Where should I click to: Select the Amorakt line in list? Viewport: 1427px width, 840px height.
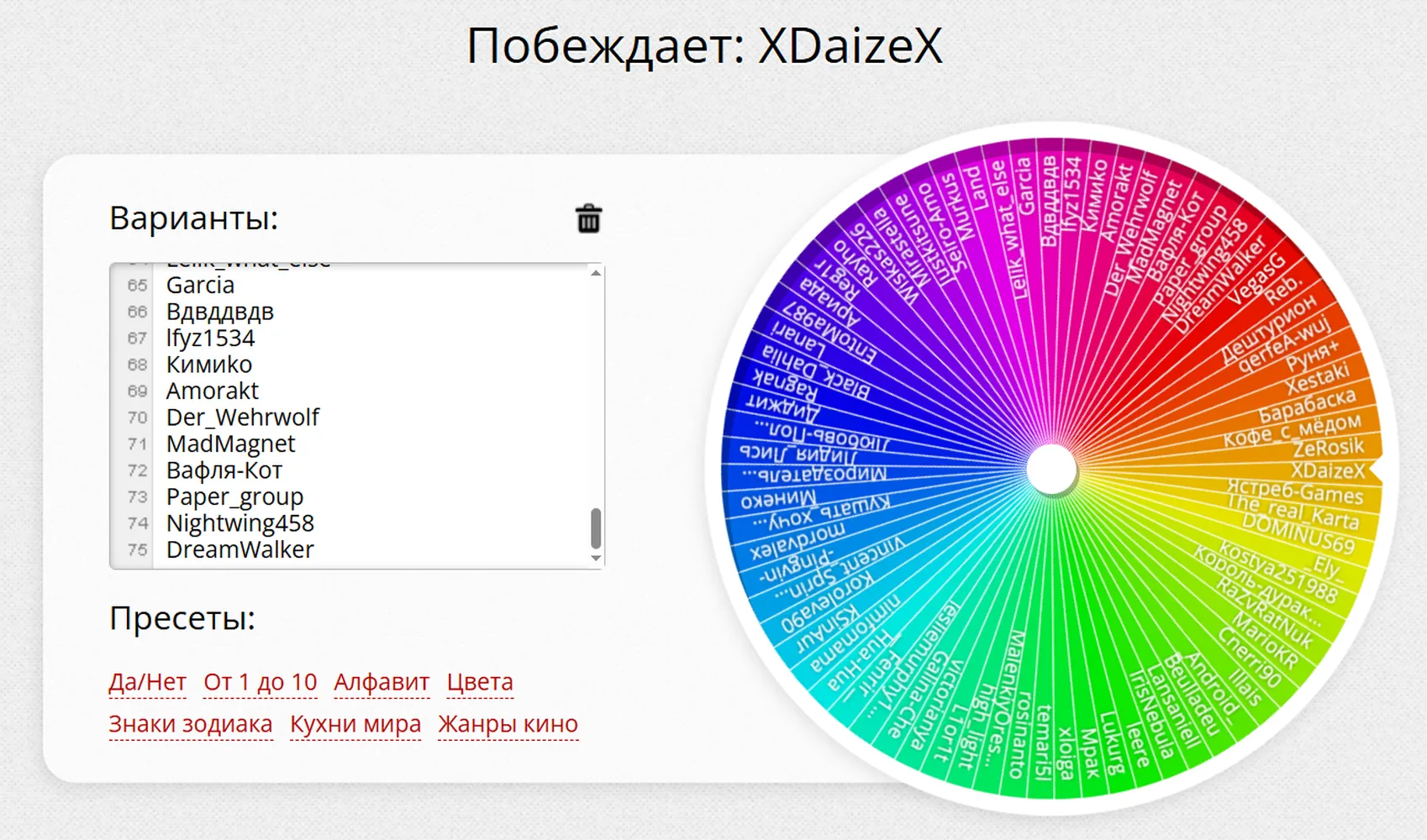pos(213,391)
